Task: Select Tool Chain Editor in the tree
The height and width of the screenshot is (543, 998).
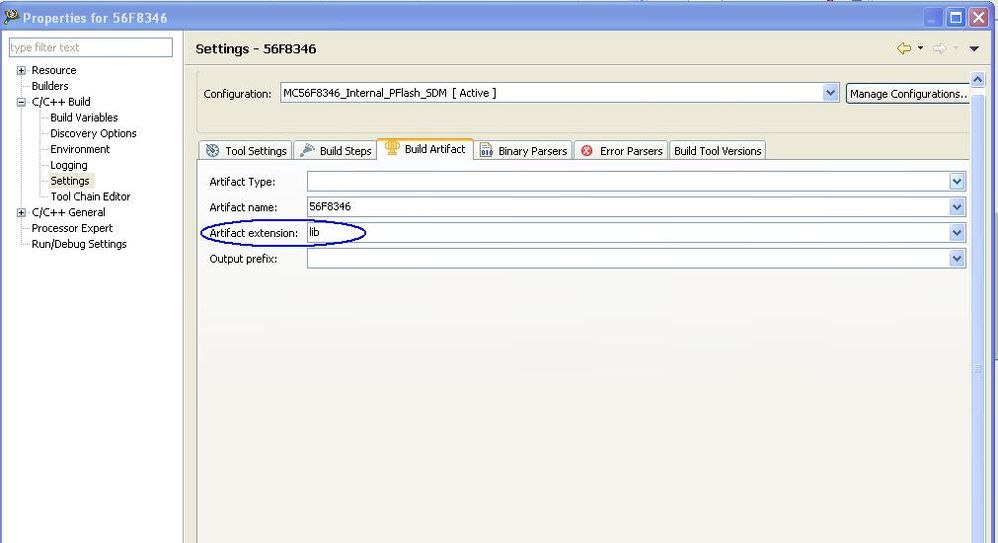Action: pos(90,197)
